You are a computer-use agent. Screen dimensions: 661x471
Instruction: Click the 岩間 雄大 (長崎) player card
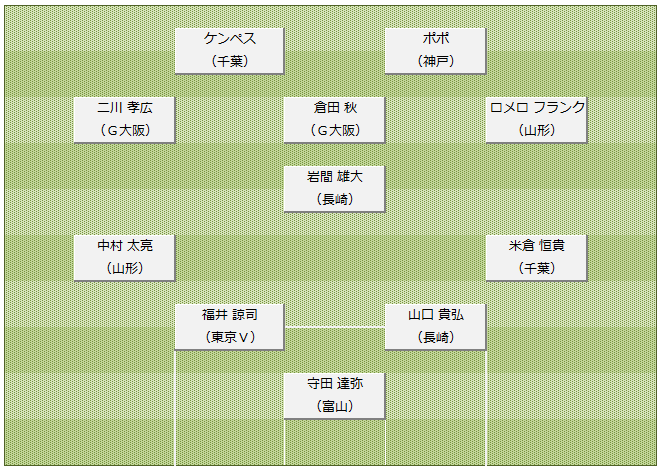click(334, 188)
